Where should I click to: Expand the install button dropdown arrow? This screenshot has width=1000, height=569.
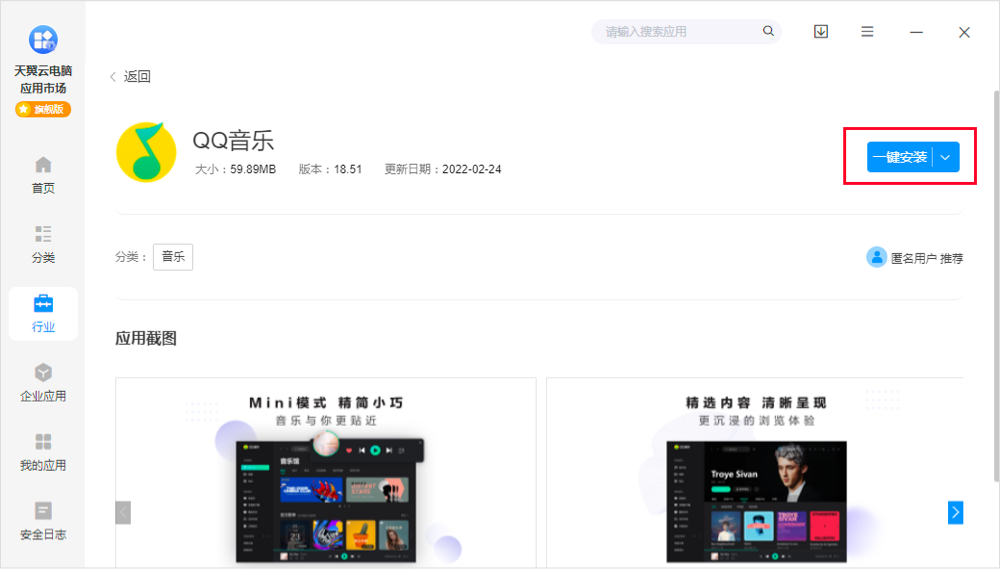pos(946,157)
